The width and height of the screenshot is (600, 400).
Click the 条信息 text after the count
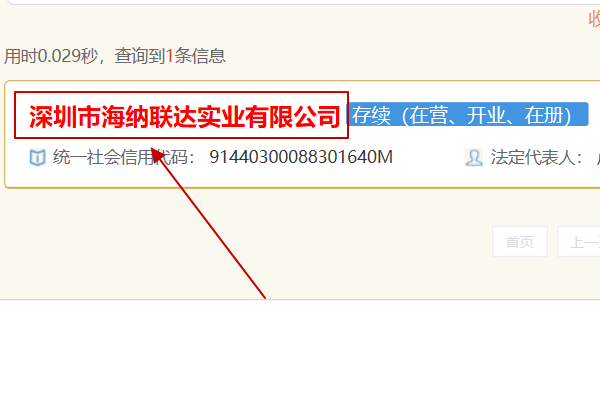[x=200, y=56]
